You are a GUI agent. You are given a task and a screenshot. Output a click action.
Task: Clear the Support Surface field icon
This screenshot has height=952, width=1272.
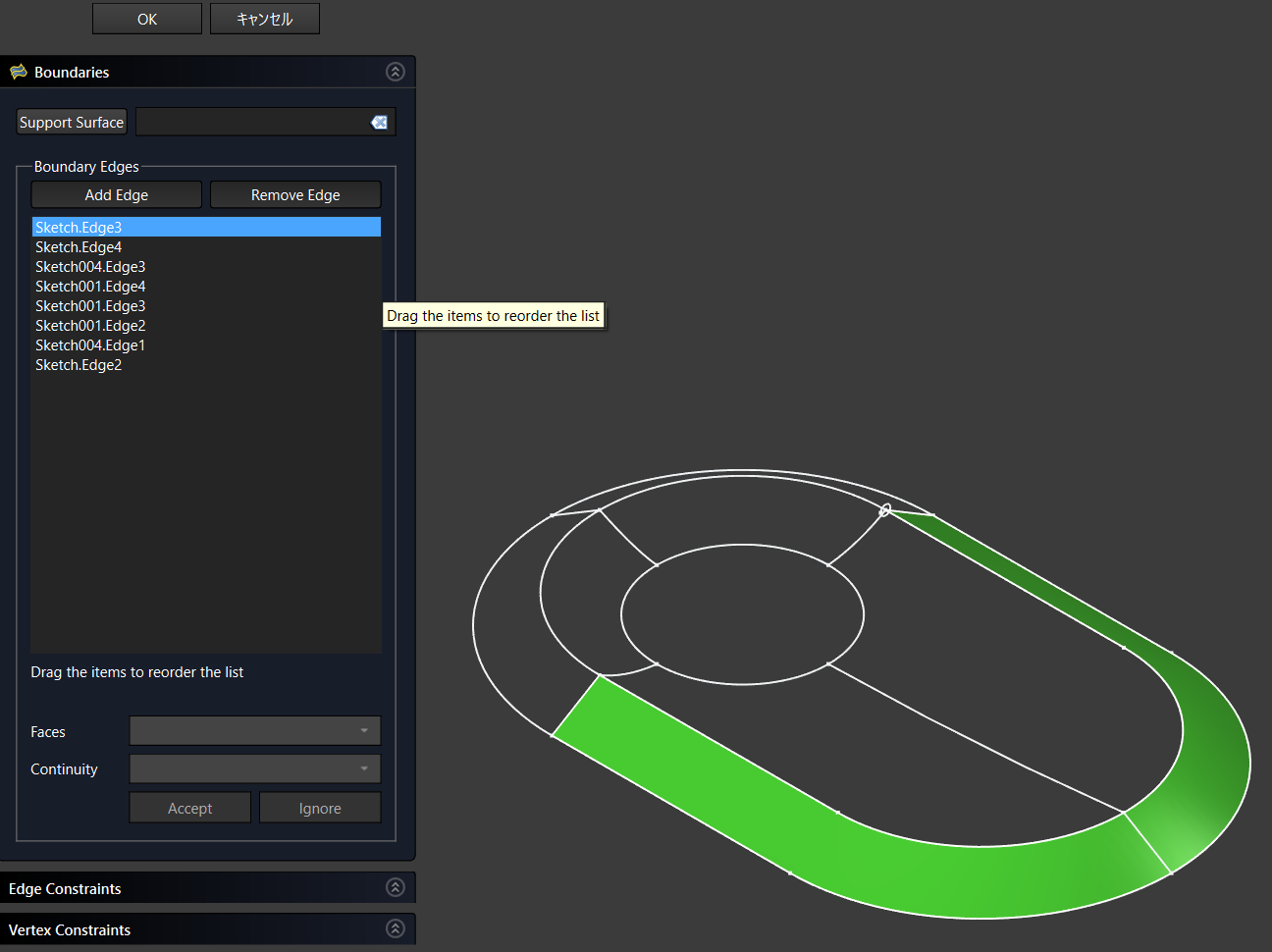[x=379, y=122]
